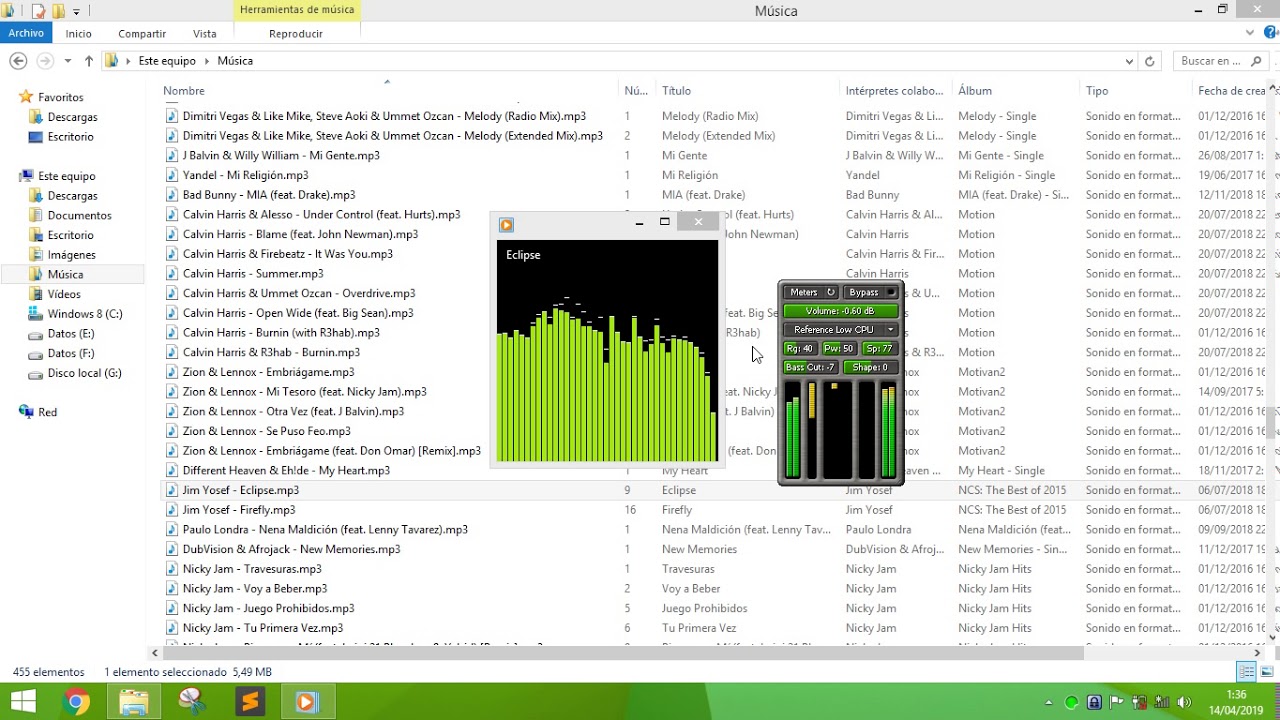1280x720 pixels.
Task: Open the Documentos folder in navigation pane
Action: pyautogui.click(x=79, y=215)
